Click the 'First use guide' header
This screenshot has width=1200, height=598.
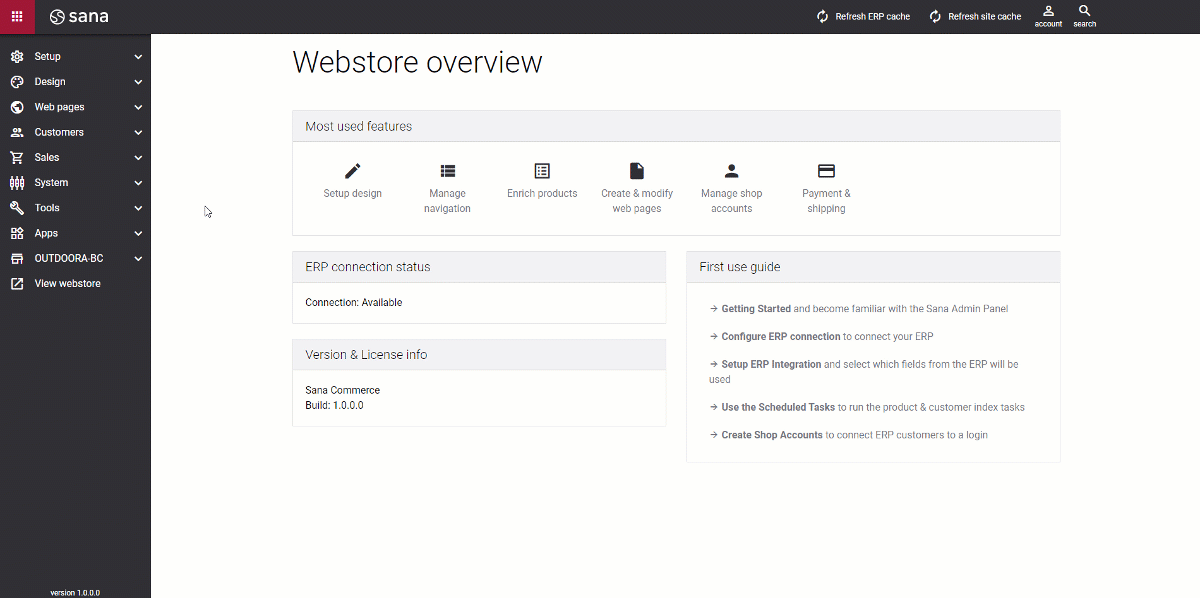click(x=873, y=267)
